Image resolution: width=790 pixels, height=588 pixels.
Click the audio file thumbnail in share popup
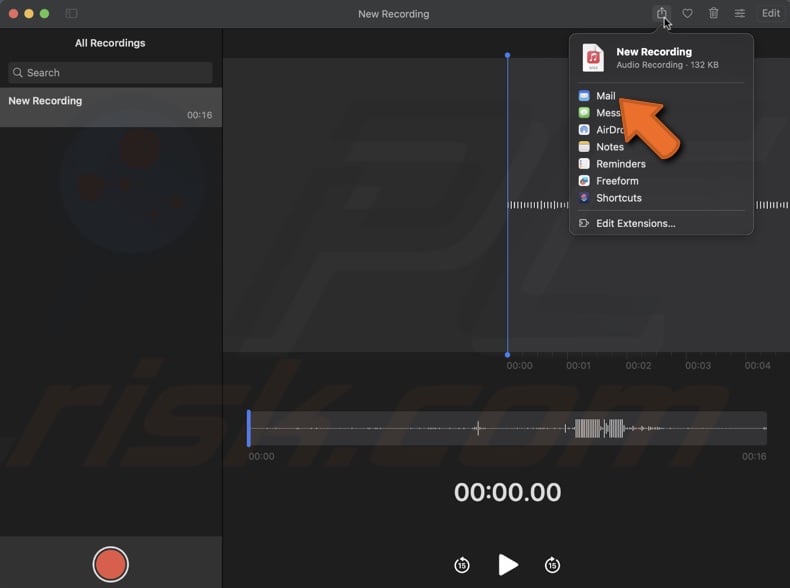point(594,58)
